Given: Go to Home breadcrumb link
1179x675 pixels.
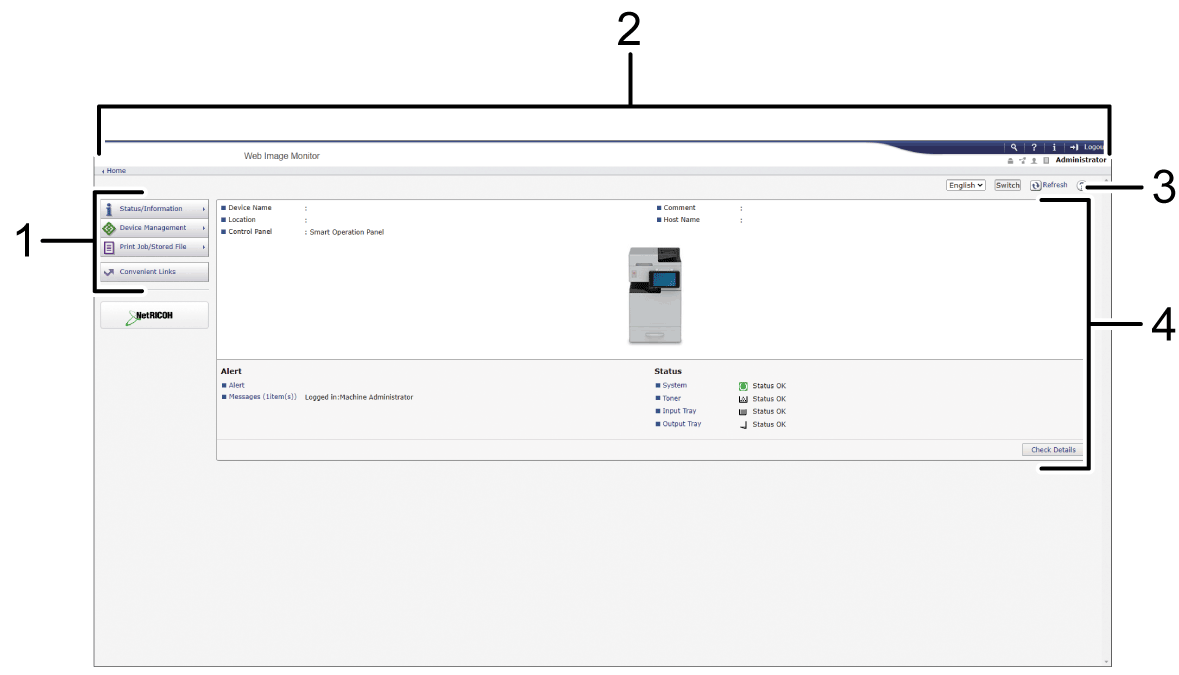Looking at the screenshot, I should click(116, 171).
